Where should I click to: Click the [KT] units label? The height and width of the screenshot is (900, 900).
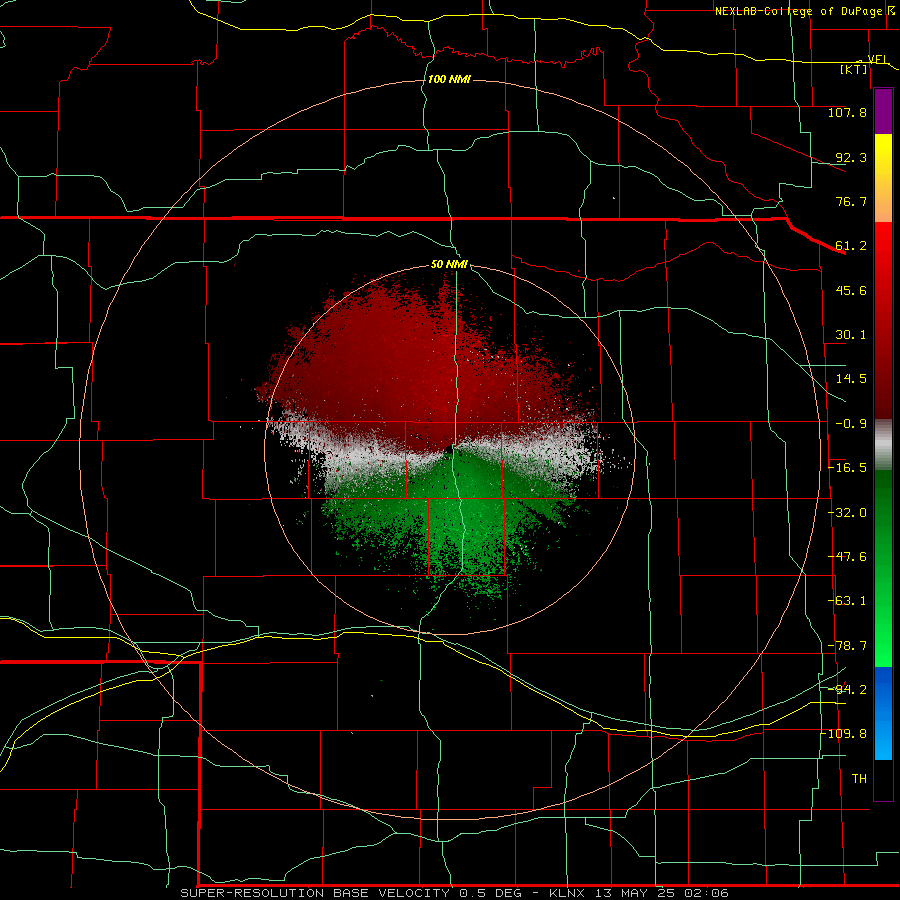(854, 69)
